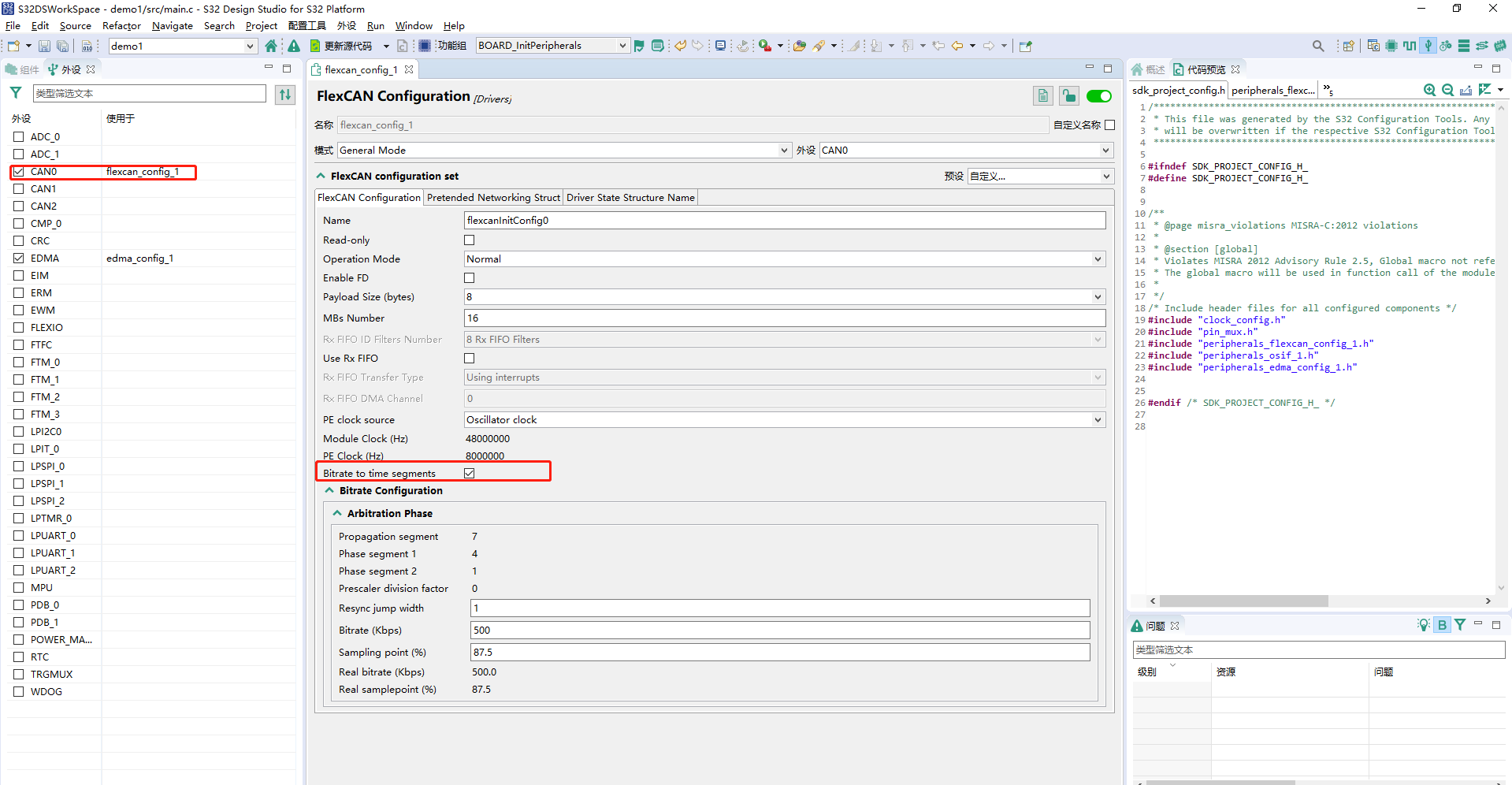1512x785 pixels.
Task: Click zoom in on code preview
Action: pos(1429,90)
